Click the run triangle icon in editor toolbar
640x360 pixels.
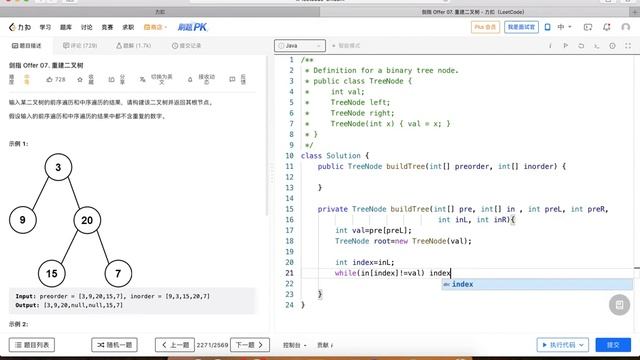click(x=566, y=46)
